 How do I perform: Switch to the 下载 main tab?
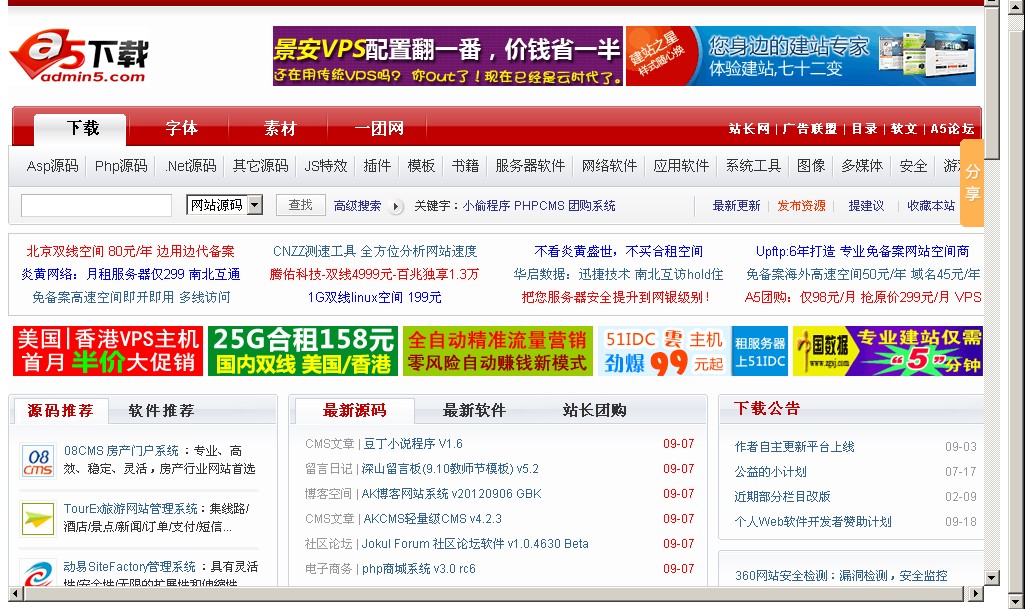(x=82, y=128)
